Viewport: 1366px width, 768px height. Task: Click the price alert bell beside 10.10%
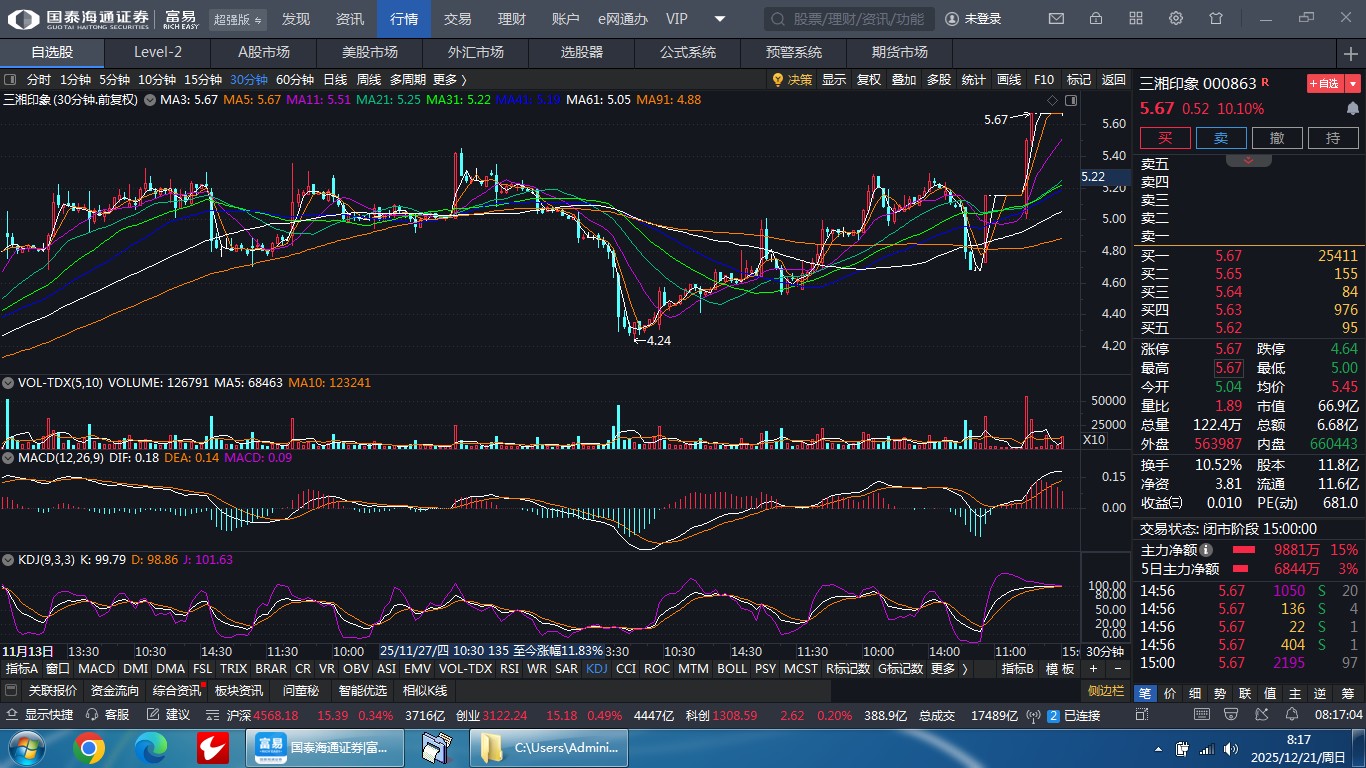coord(1353,108)
